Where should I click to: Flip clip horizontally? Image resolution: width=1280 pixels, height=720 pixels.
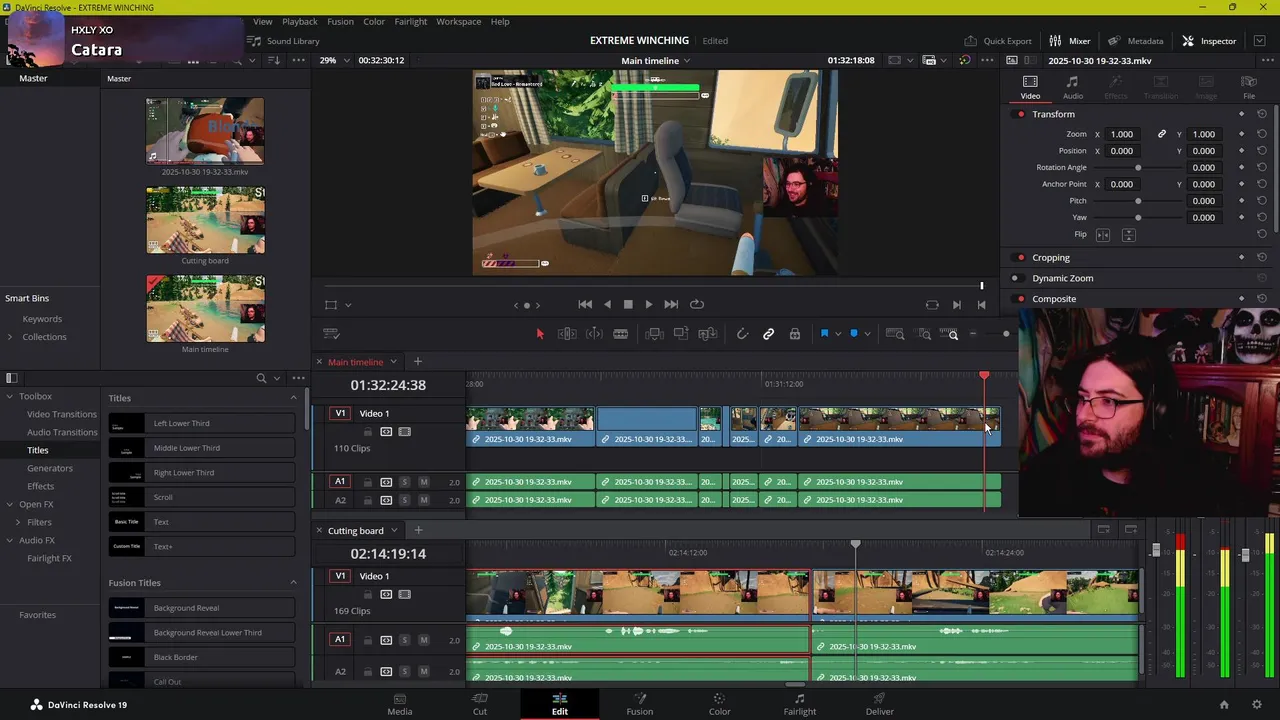point(1103,235)
